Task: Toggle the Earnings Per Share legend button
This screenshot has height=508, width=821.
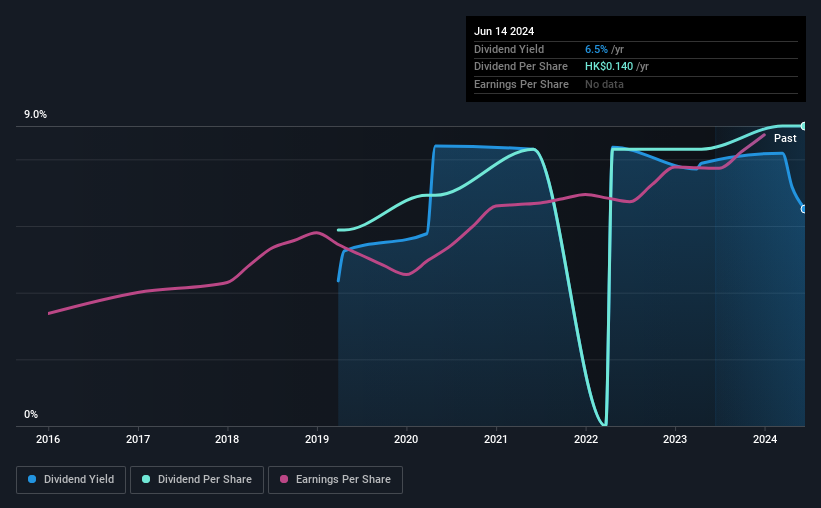Action: (336, 480)
